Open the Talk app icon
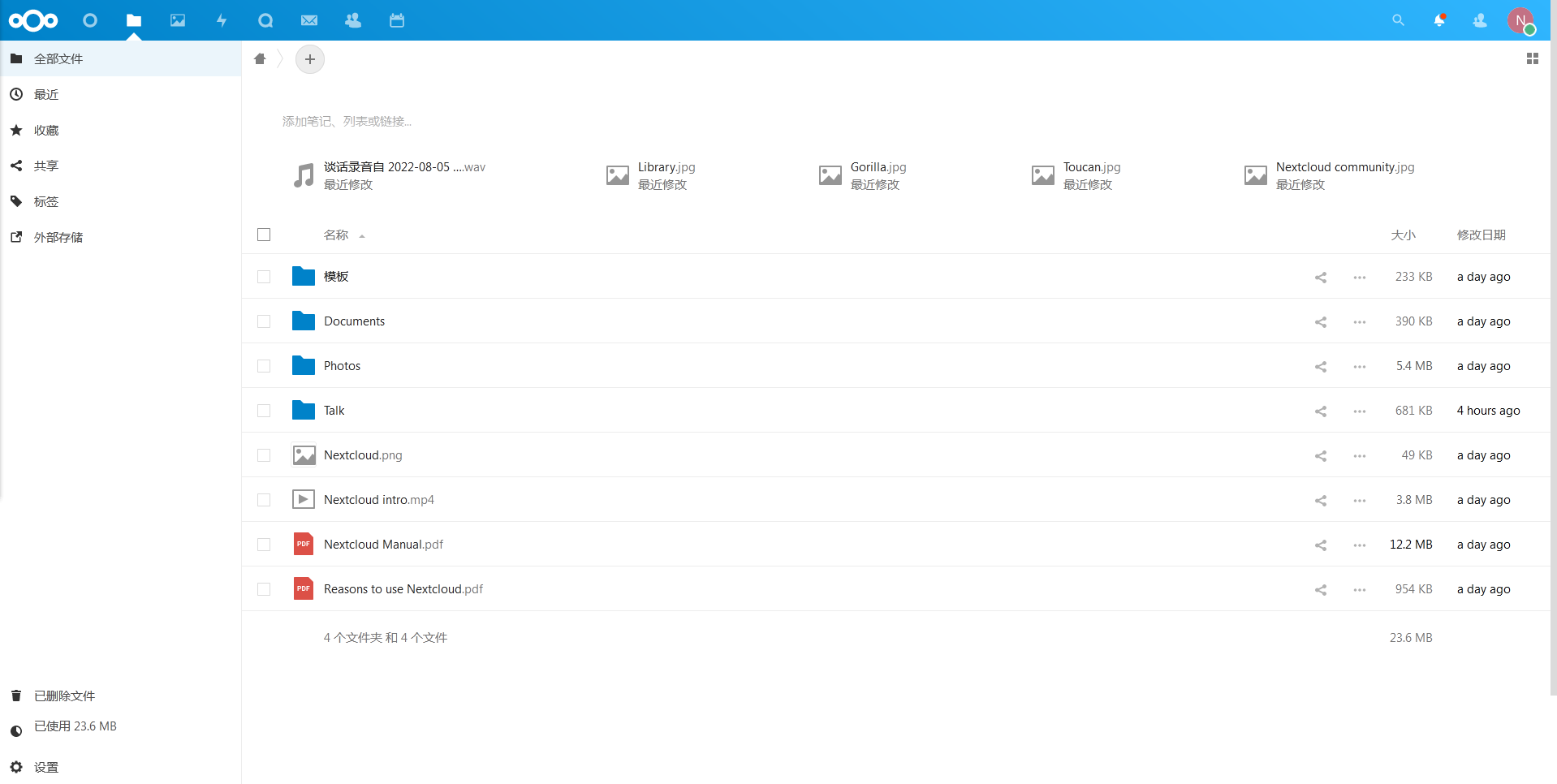The width and height of the screenshot is (1557, 784). tap(265, 20)
